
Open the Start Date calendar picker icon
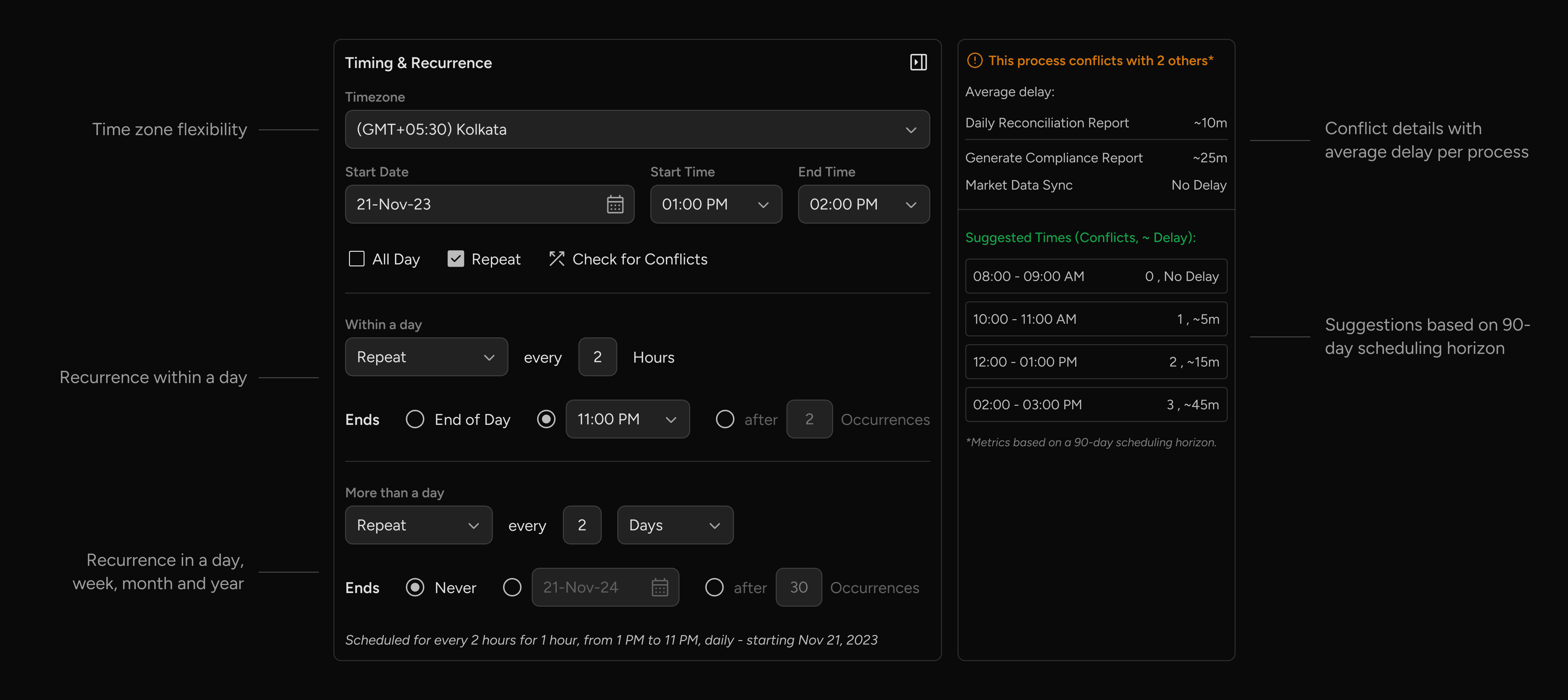pos(615,204)
